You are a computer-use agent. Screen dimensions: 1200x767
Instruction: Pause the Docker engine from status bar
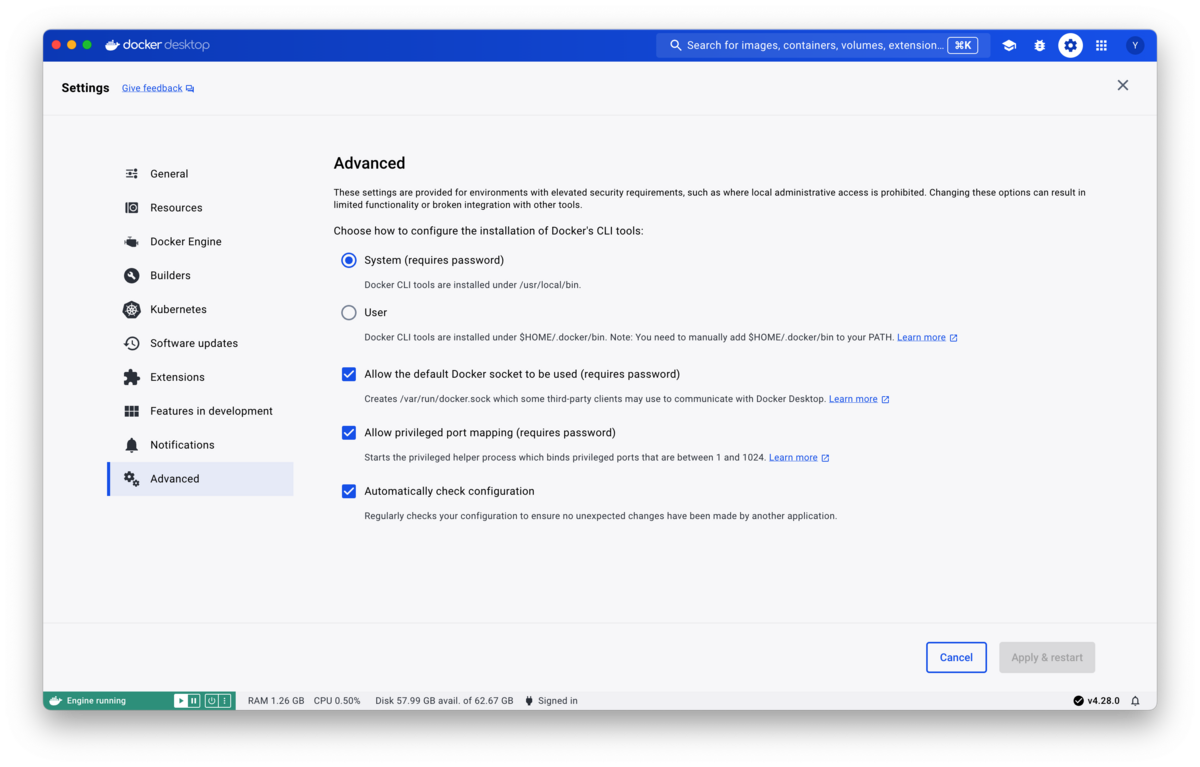(194, 701)
